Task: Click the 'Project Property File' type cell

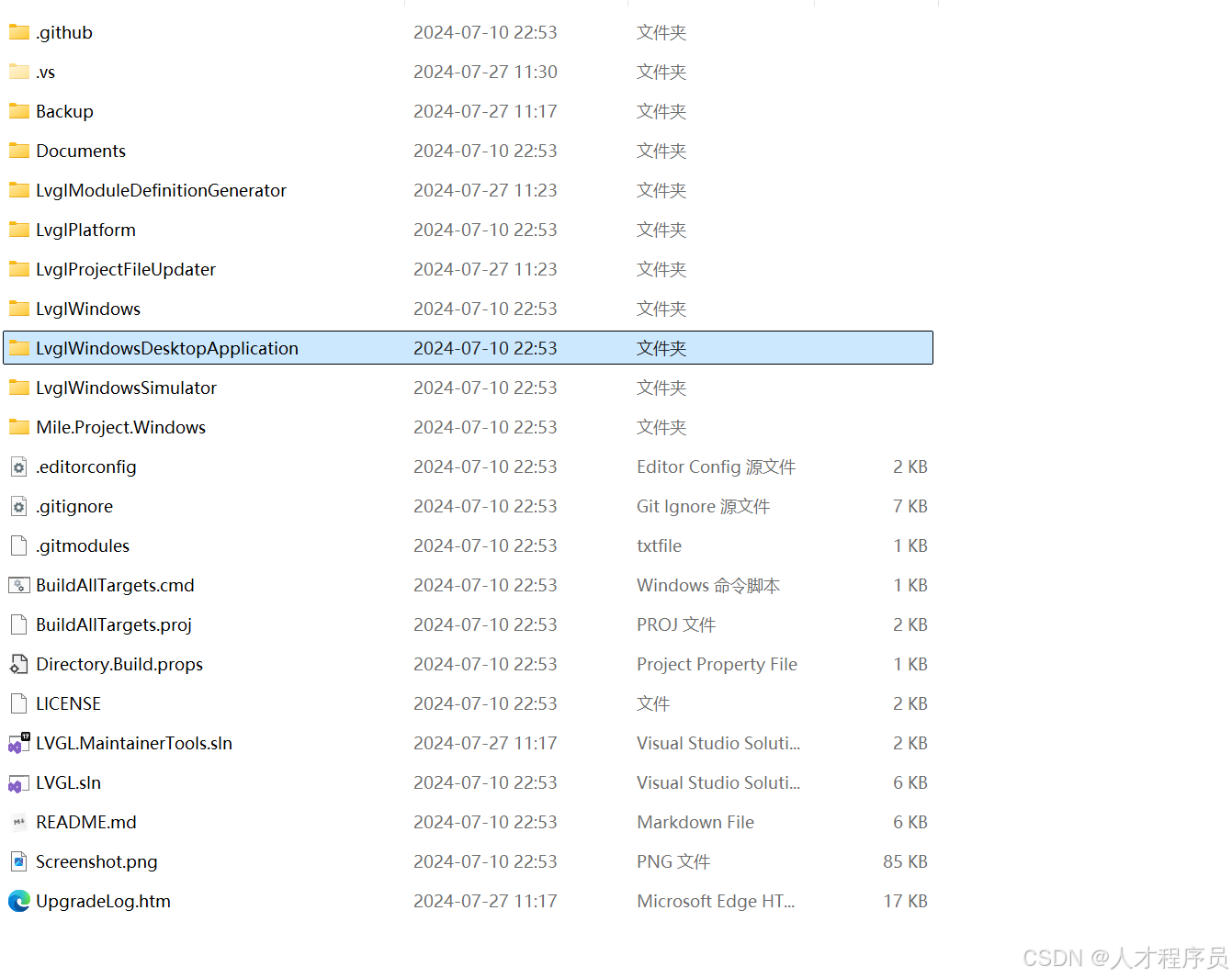Action: [718, 664]
